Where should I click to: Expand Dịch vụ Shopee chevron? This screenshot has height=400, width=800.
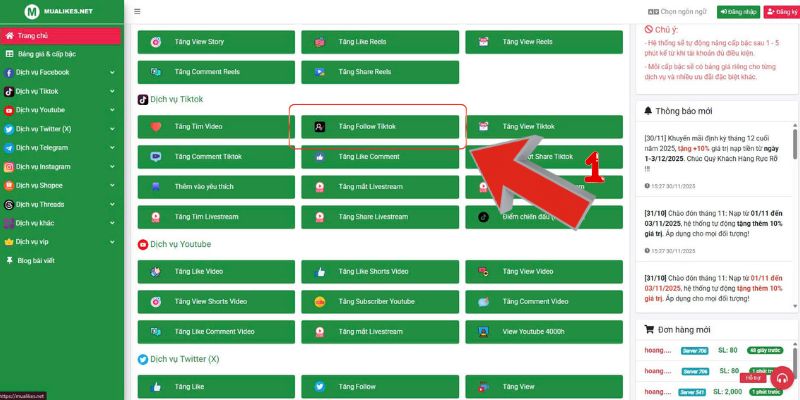pyautogui.click(x=112, y=186)
